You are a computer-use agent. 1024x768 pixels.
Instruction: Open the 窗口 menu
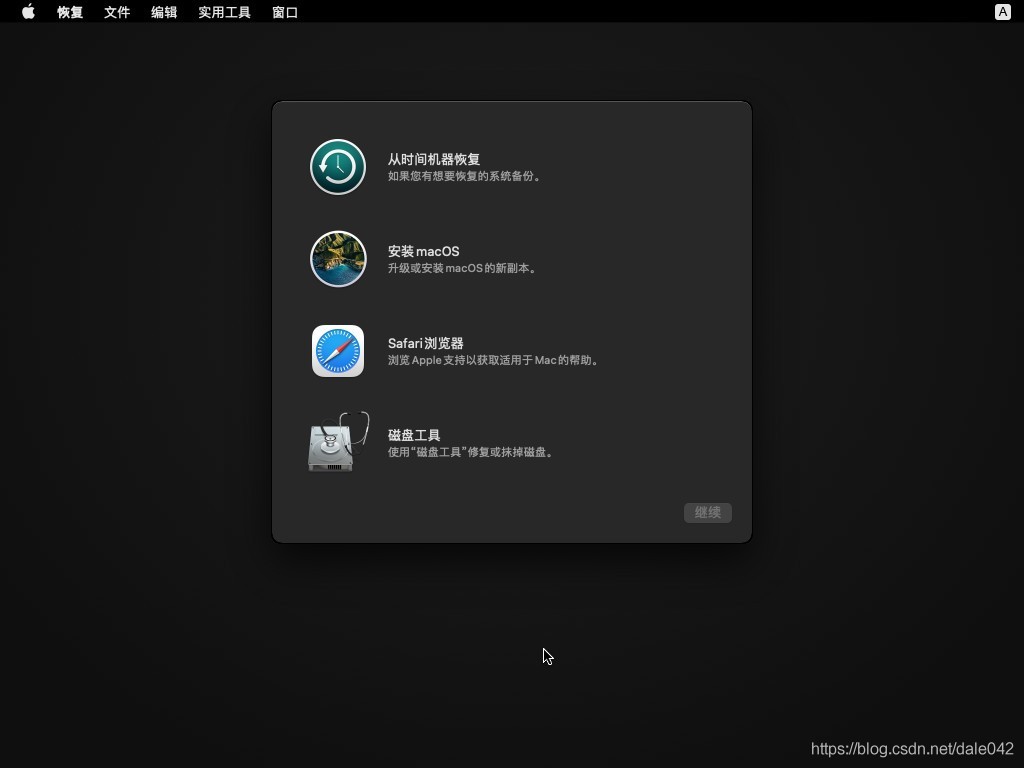pyautogui.click(x=285, y=12)
